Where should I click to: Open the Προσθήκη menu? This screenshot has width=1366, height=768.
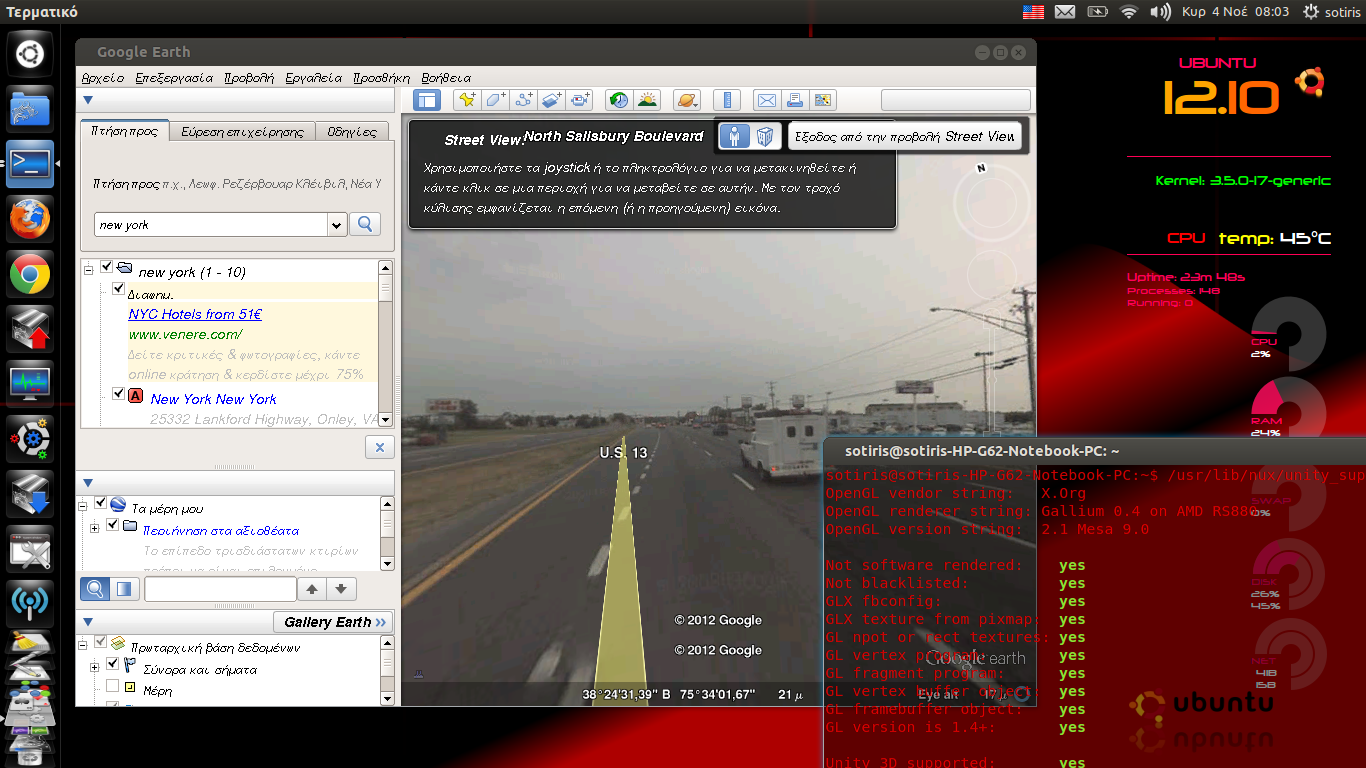pos(382,77)
